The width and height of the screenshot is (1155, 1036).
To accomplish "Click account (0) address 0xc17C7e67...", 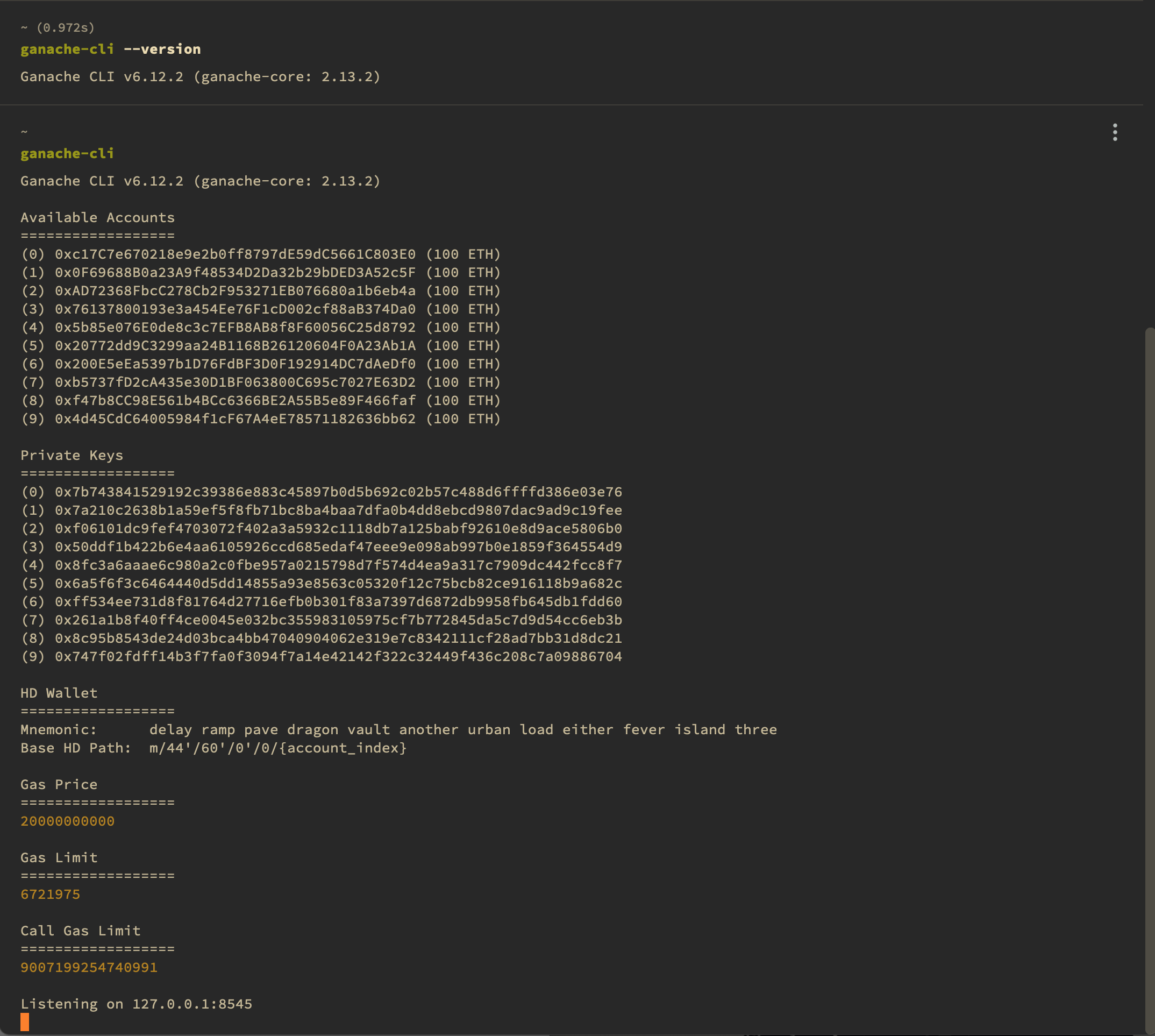I will click(235, 254).
